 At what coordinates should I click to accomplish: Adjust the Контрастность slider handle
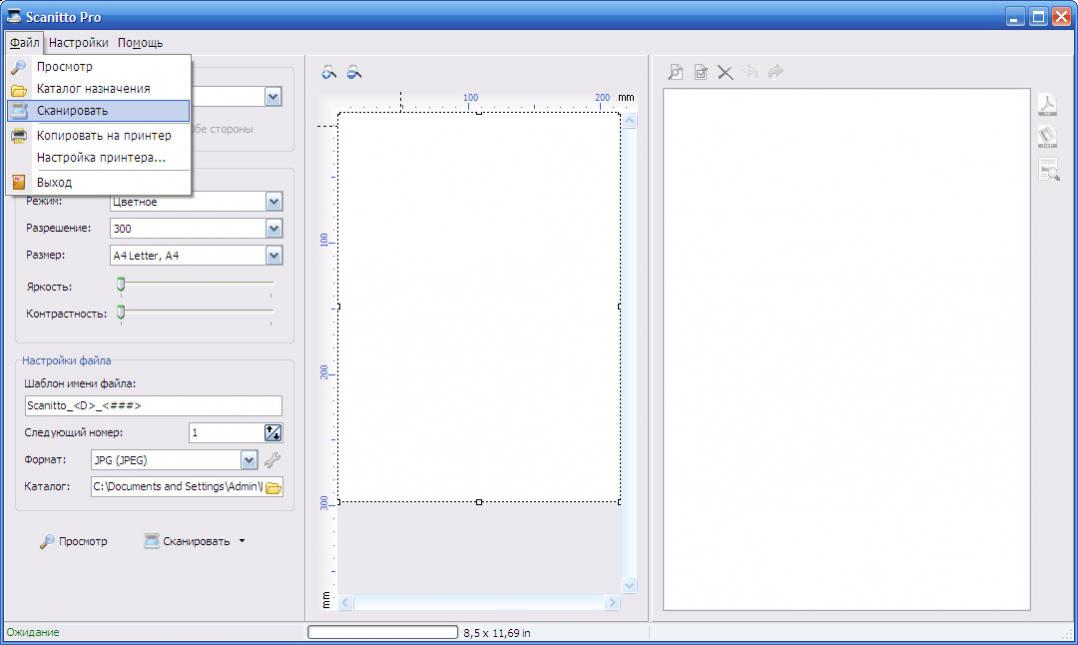pos(121,312)
